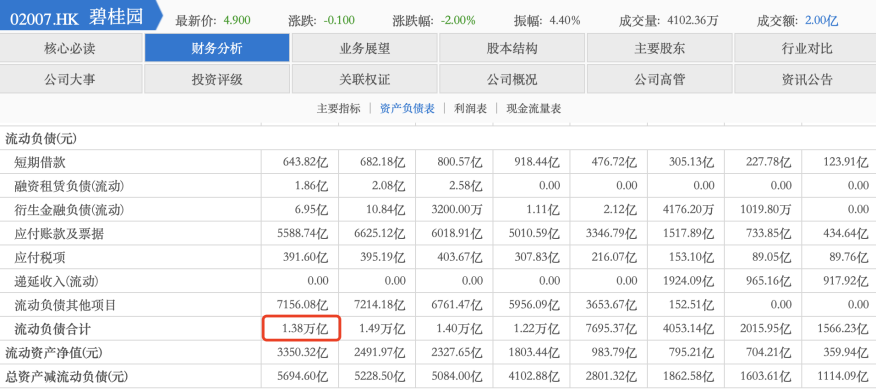The height and width of the screenshot is (391, 876).
Task: Open the 股本结构 tab
Action: pyautogui.click(x=512, y=48)
